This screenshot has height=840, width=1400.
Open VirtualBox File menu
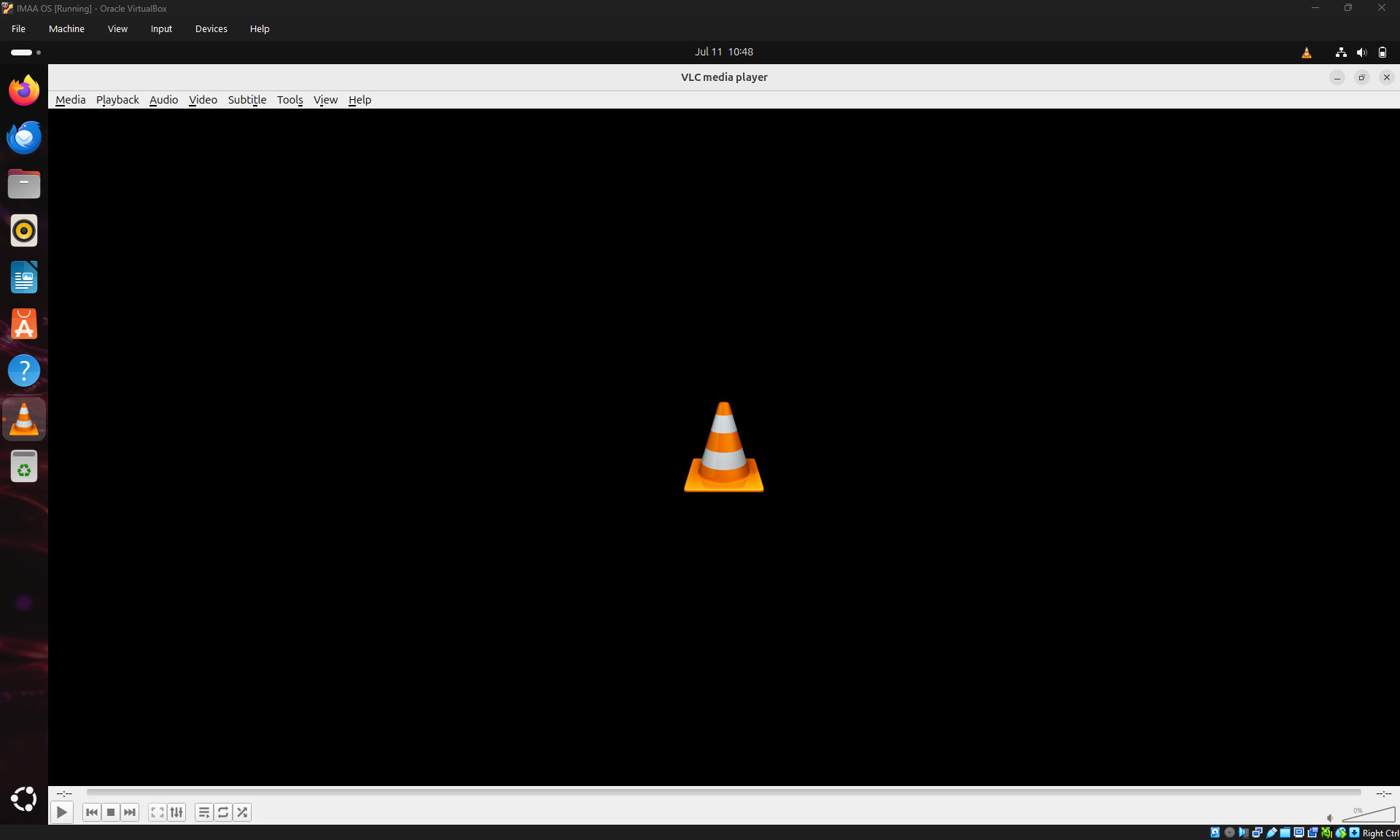[18, 29]
